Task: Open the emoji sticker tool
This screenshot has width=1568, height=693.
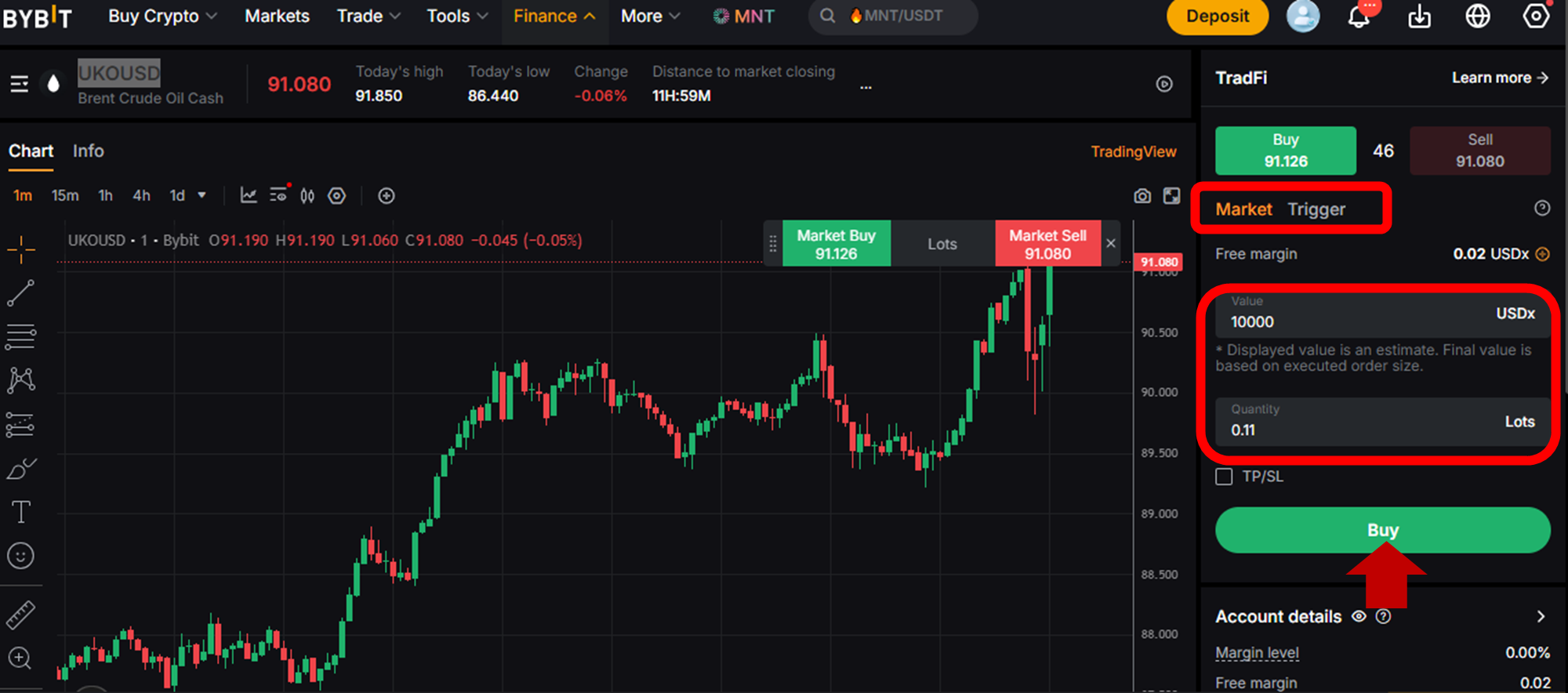Action: pos(20,556)
